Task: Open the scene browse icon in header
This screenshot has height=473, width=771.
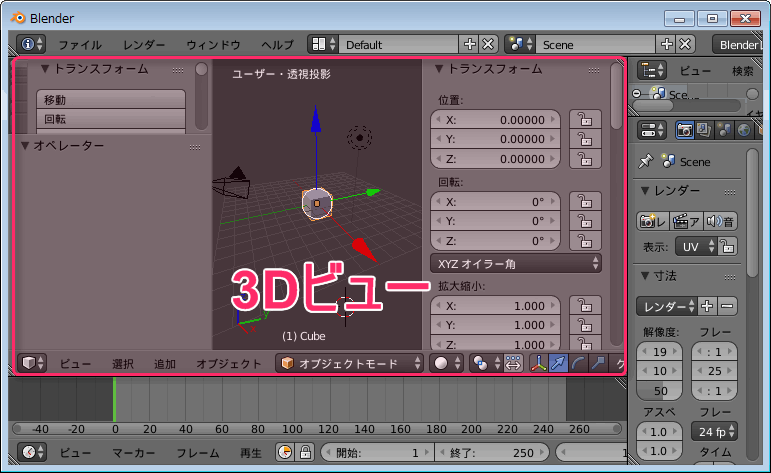Action: click(520, 44)
